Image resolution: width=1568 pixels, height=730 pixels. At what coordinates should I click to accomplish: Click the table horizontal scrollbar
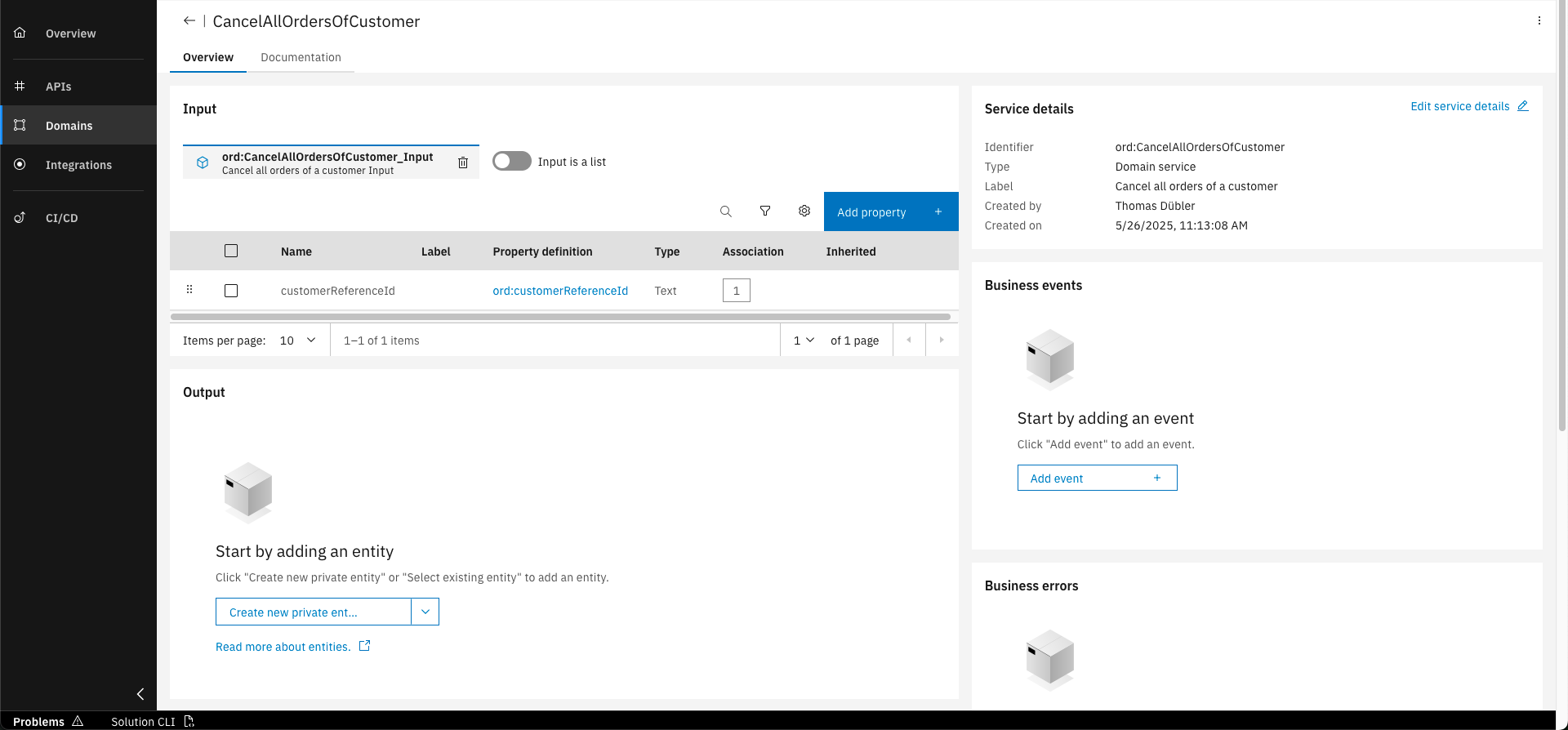pos(560,316)
